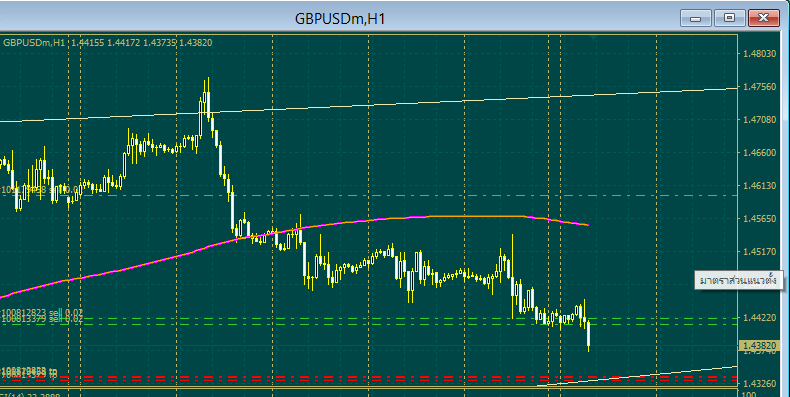Click the 1.44220 price scale label
This screenshot has width=790, height=397.
coord(760,317)
